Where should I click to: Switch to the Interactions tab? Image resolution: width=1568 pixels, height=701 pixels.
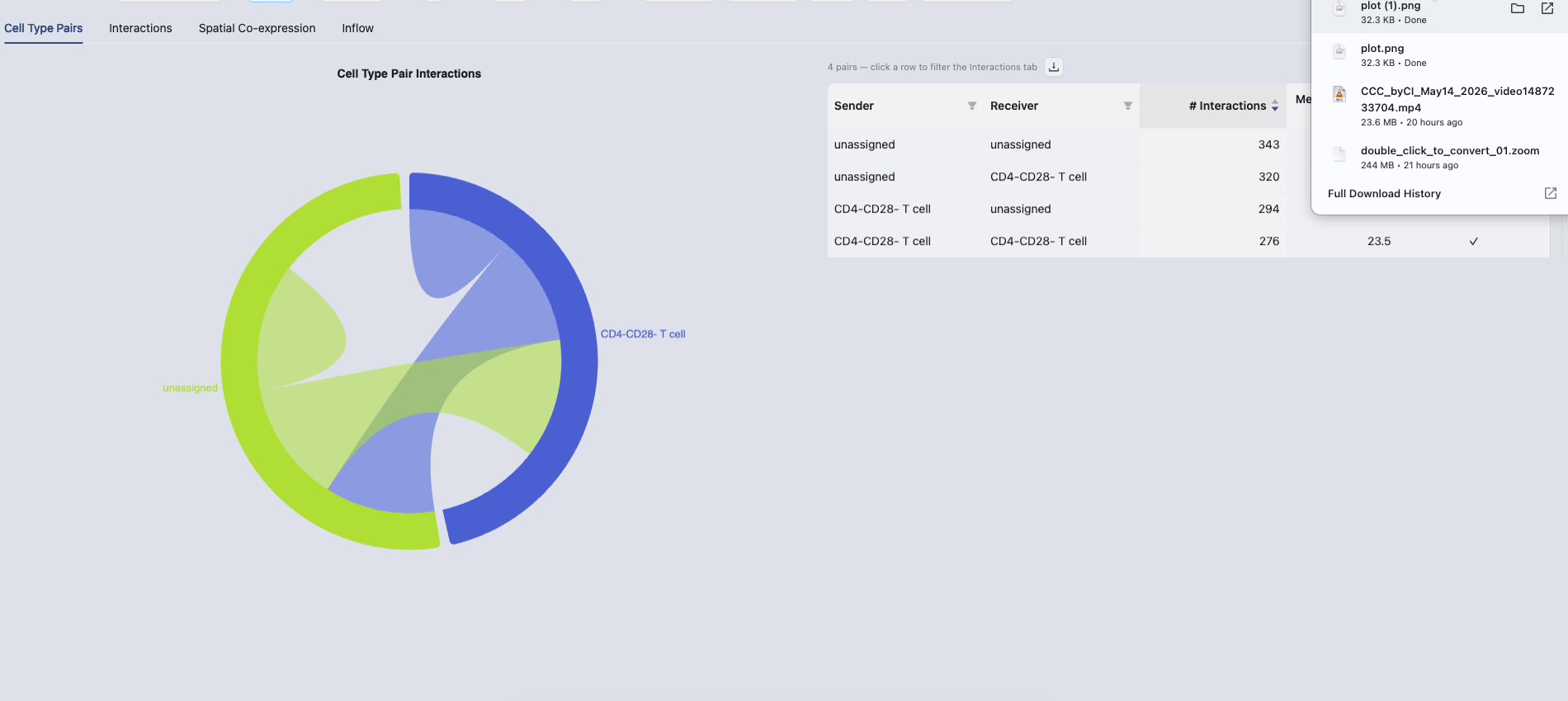140,28
